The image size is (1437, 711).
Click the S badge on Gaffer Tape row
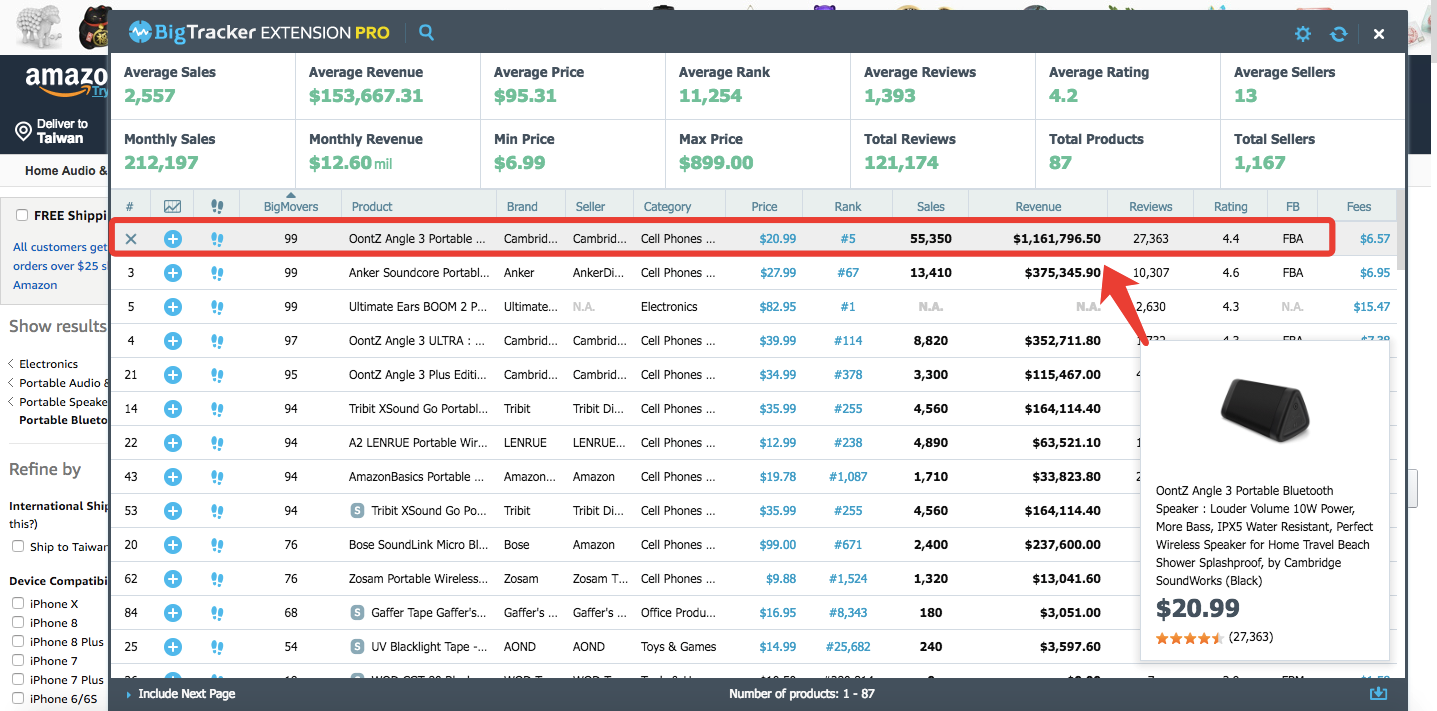point(358,613)
